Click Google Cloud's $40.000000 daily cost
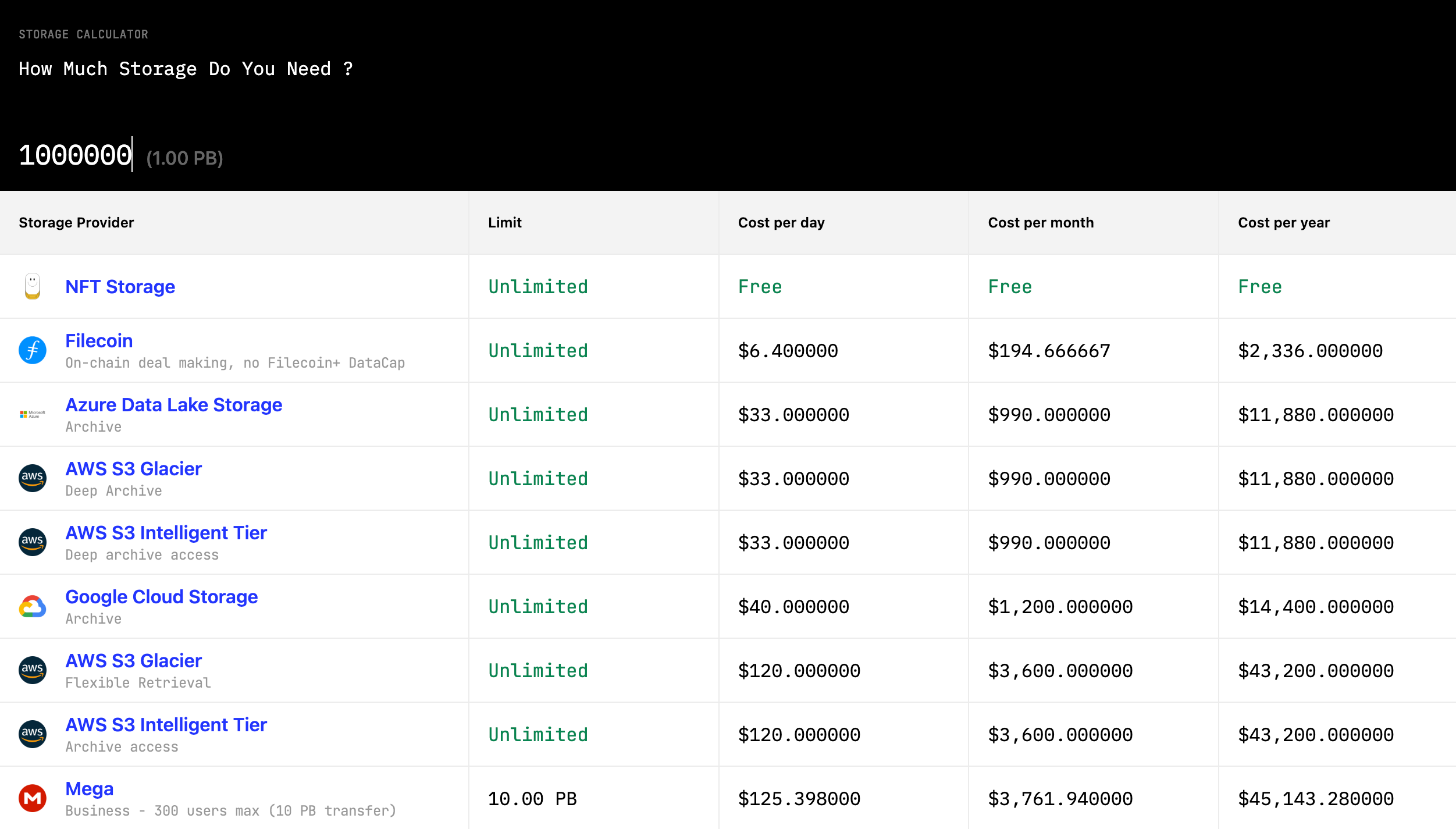The height and width of the screenshot is (829, 1456). [x=793, y=606]
